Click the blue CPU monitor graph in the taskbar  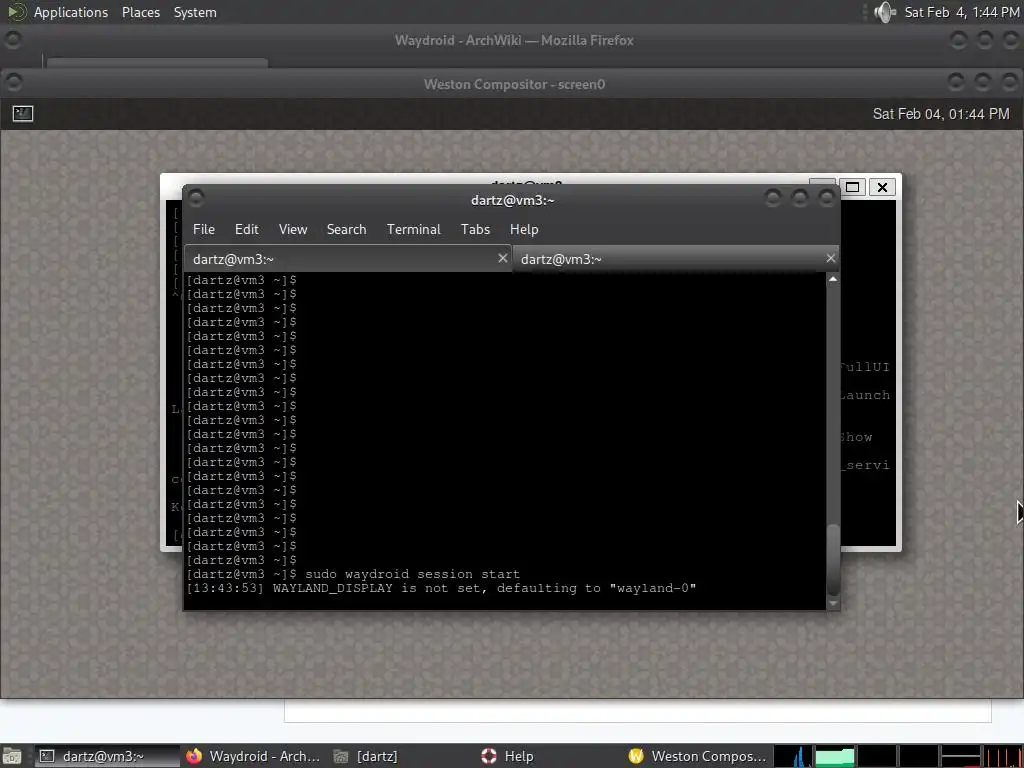793,756
